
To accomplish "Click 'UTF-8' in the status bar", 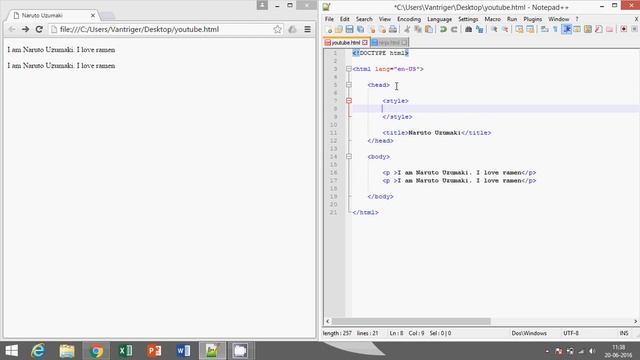I will click(571, 333).
